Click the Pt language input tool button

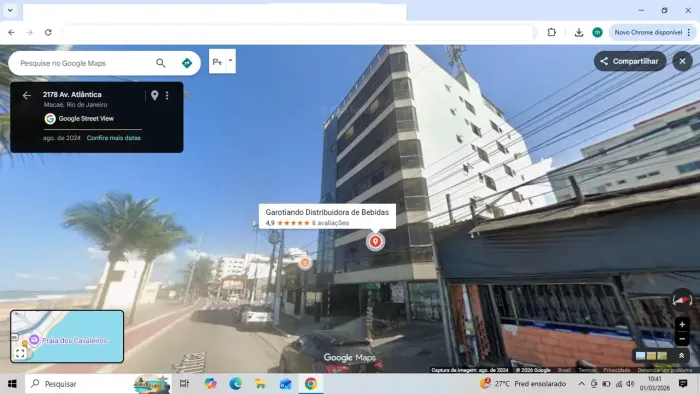coord(217,62)
